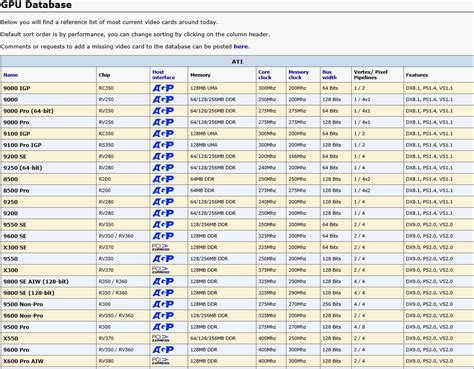This screenshot has width=474, height=369.
Task: Select the '9000 IGP' card name
Action: coord(17,88)
